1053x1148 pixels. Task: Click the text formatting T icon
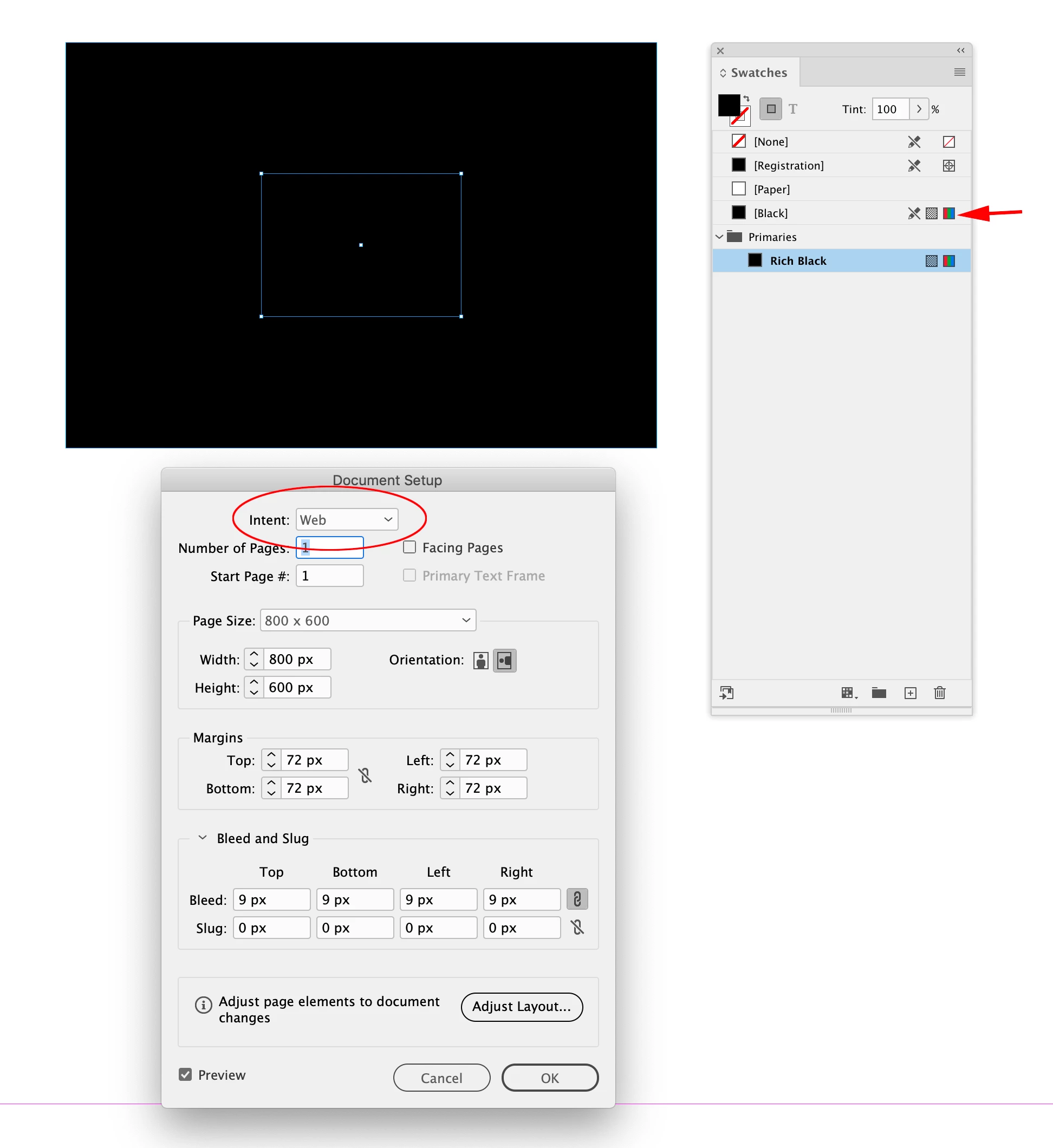click(x=792, y=109)
